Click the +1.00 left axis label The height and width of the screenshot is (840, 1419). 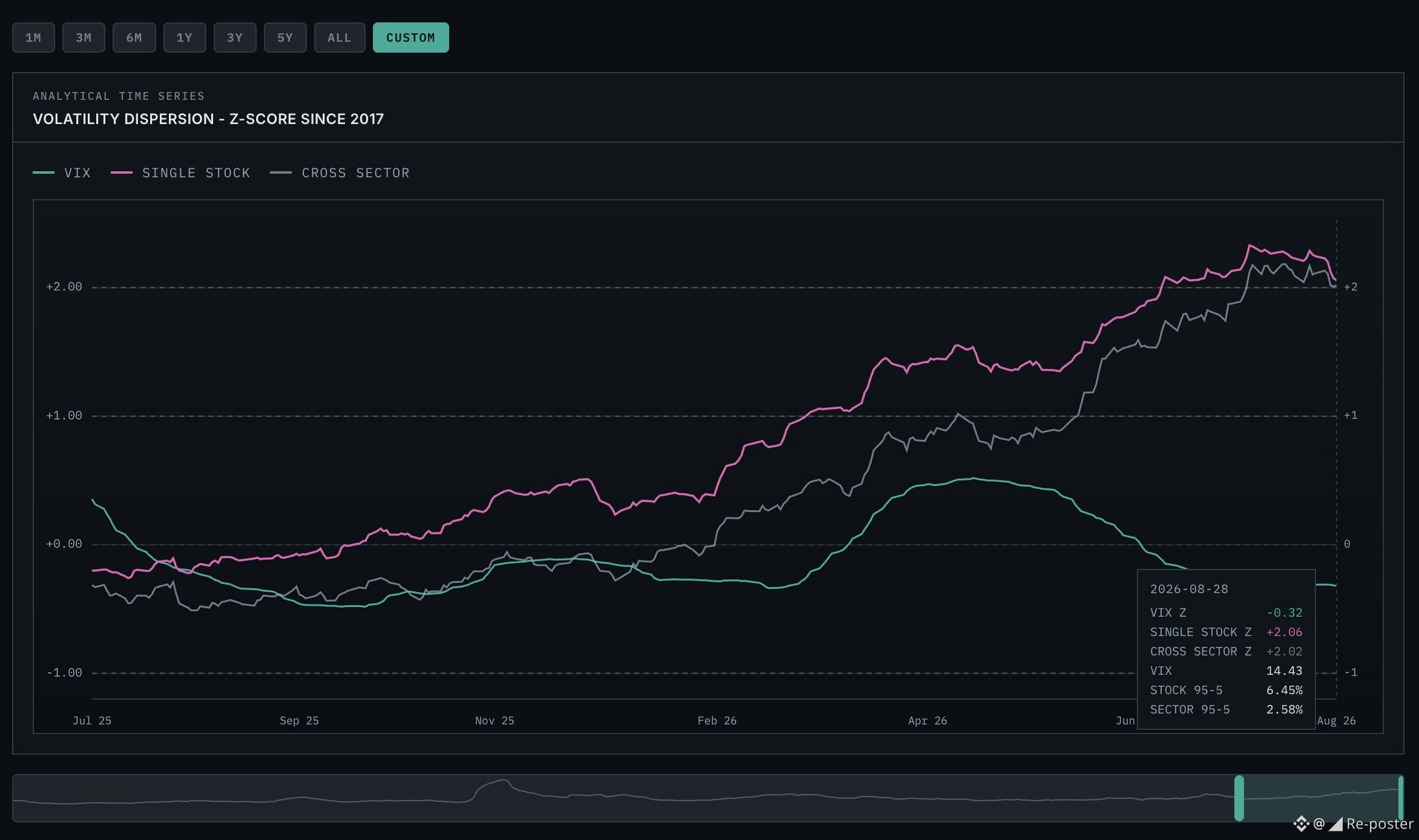[x=64, y=416]
